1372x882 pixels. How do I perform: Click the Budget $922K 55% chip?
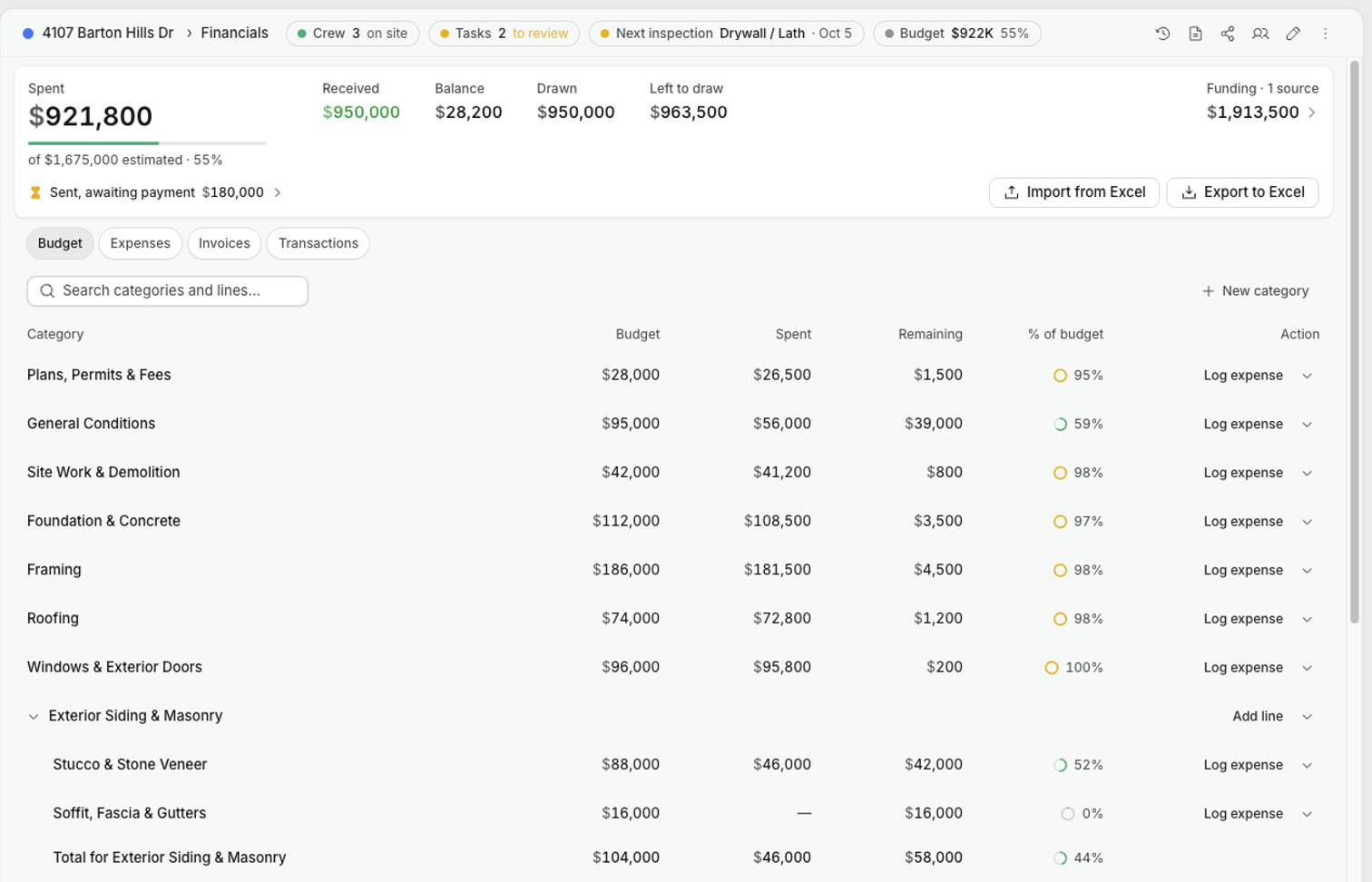pyautogui.click(x=956, y=34)
